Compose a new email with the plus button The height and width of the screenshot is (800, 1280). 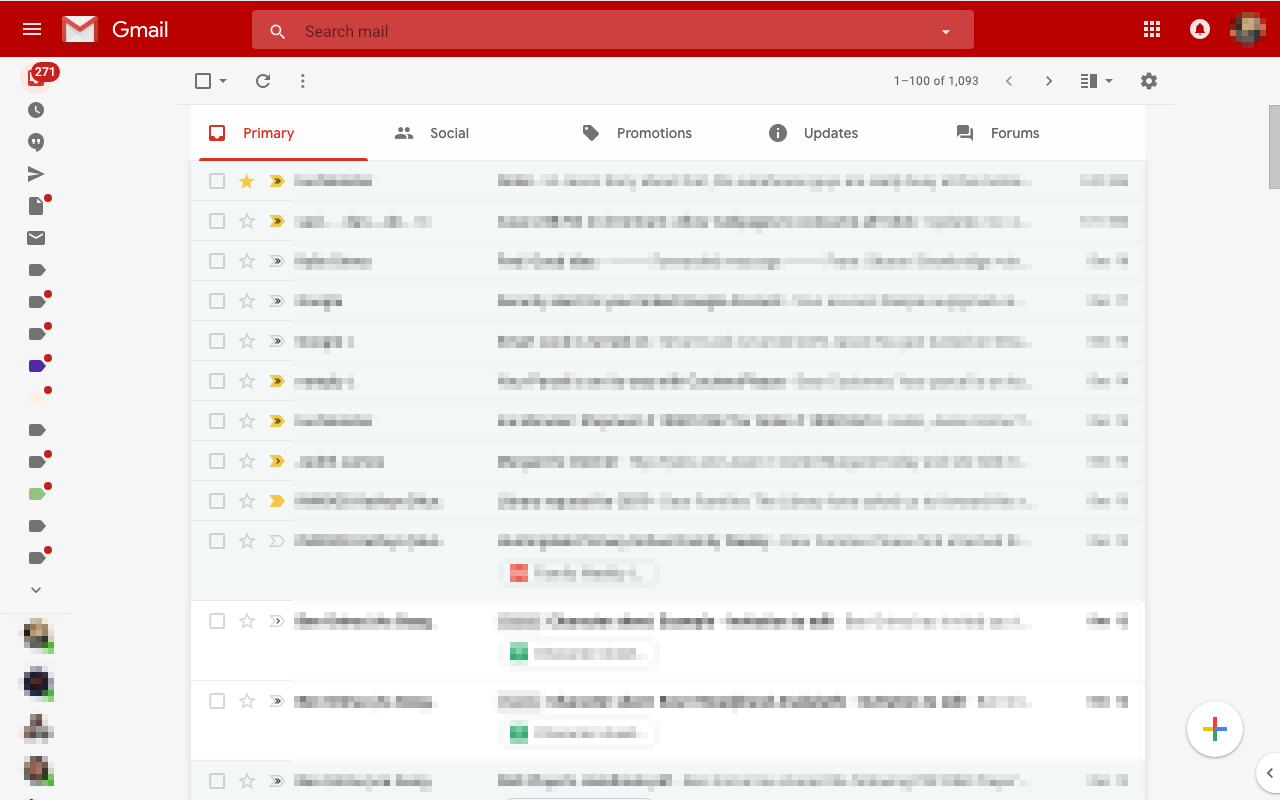click(1215, 730)
